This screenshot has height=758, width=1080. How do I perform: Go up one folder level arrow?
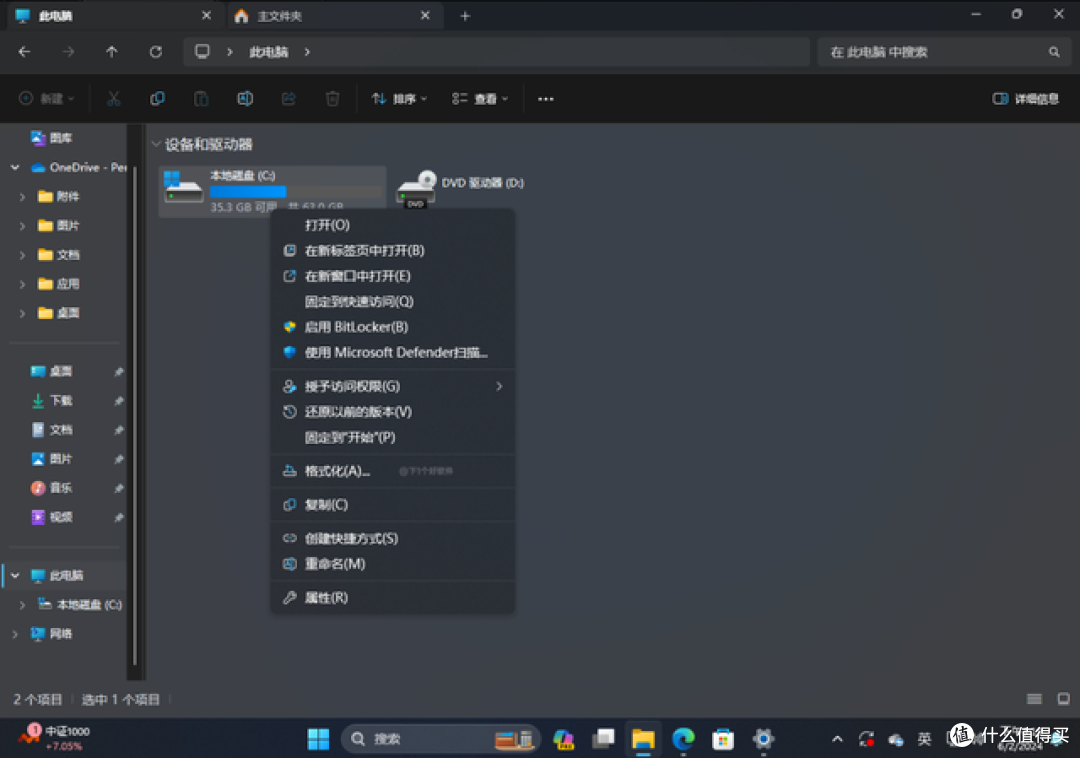tap(111, 52)
